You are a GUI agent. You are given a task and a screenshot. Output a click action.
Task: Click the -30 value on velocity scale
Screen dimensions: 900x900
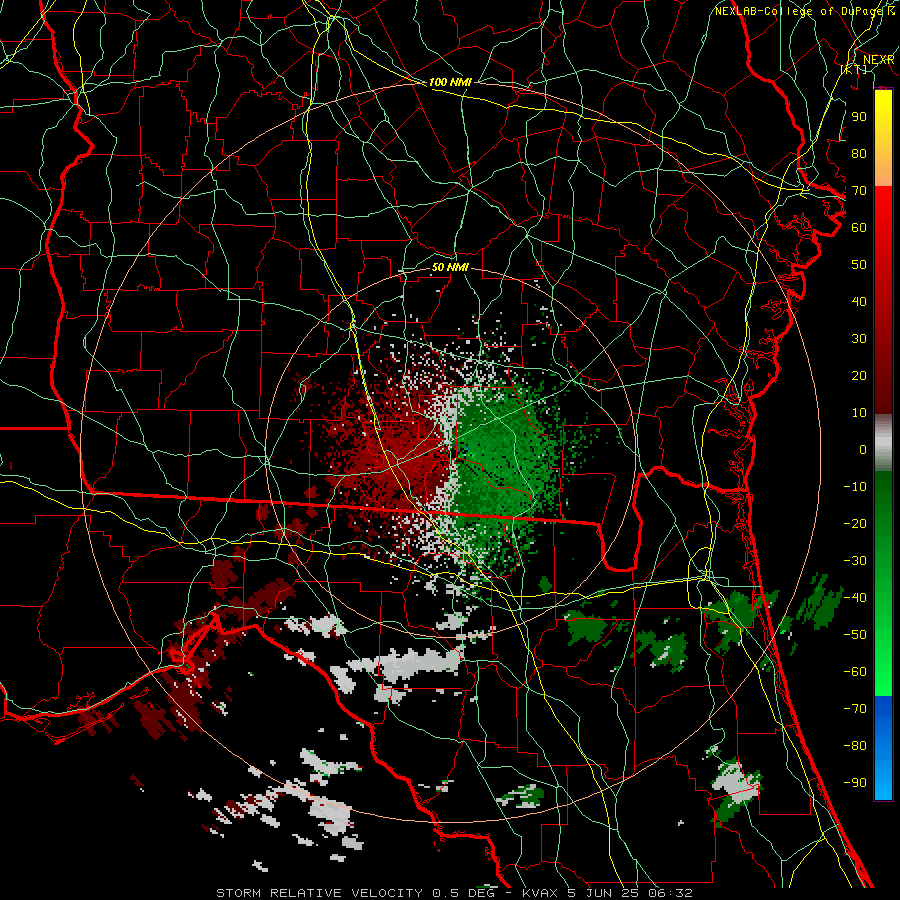click(x=855, y=561)
